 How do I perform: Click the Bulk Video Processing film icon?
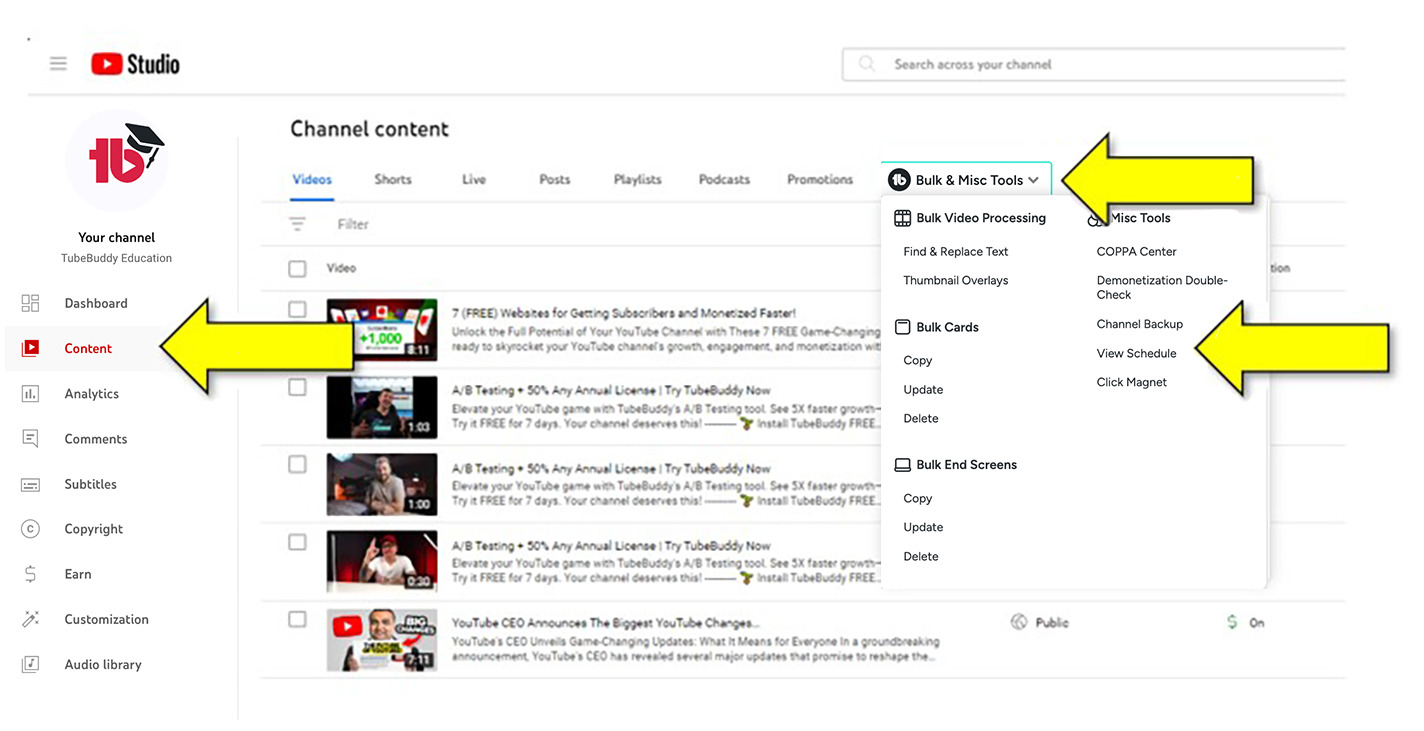[902, 218]
